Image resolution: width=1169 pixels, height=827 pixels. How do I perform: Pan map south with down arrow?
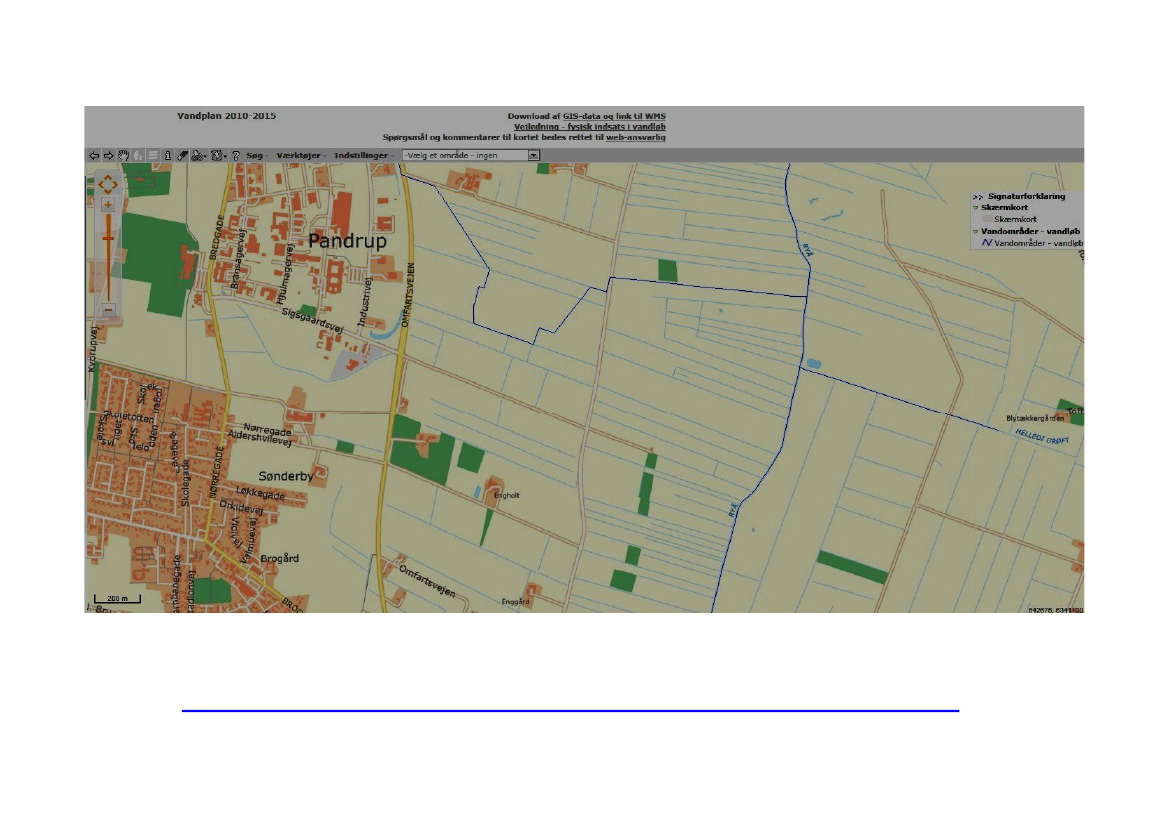point(108,191)
